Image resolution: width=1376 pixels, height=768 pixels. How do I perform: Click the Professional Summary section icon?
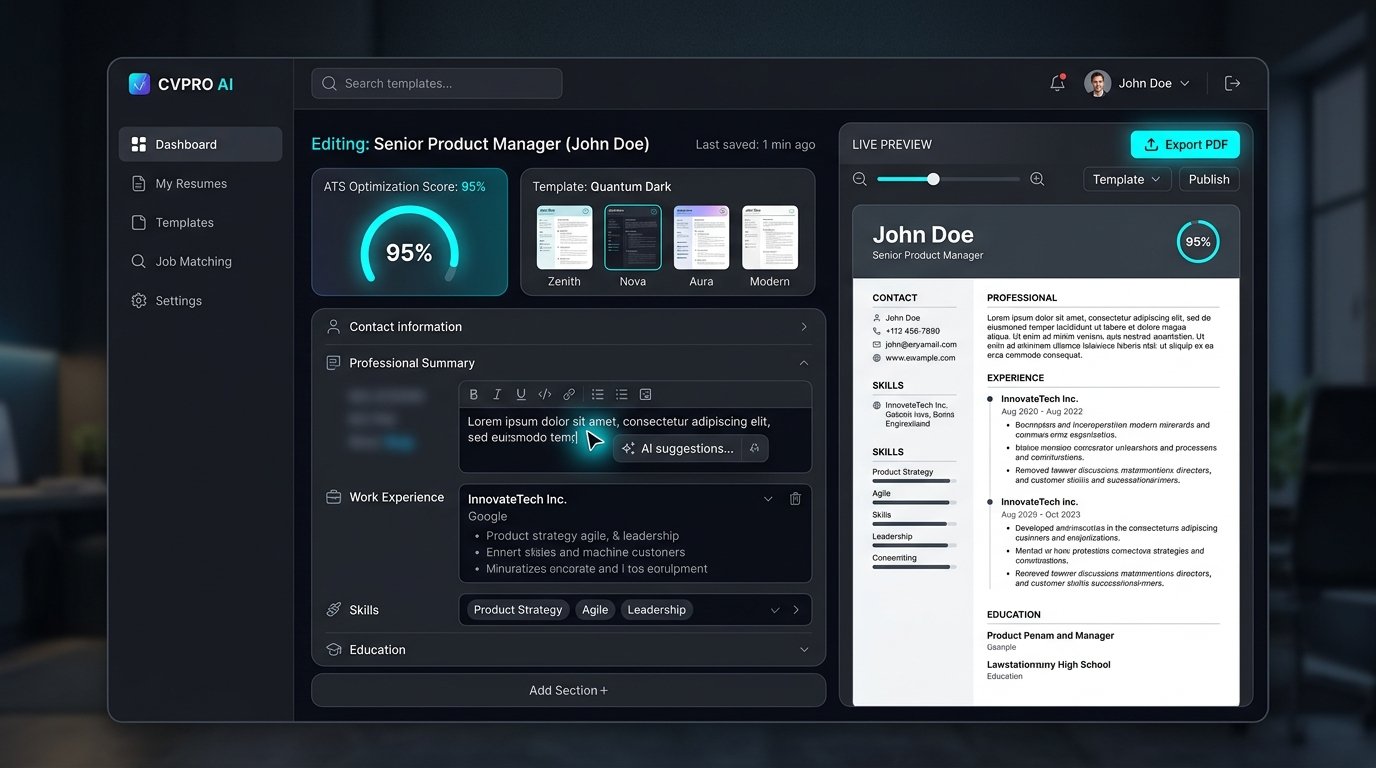(334, 363)
